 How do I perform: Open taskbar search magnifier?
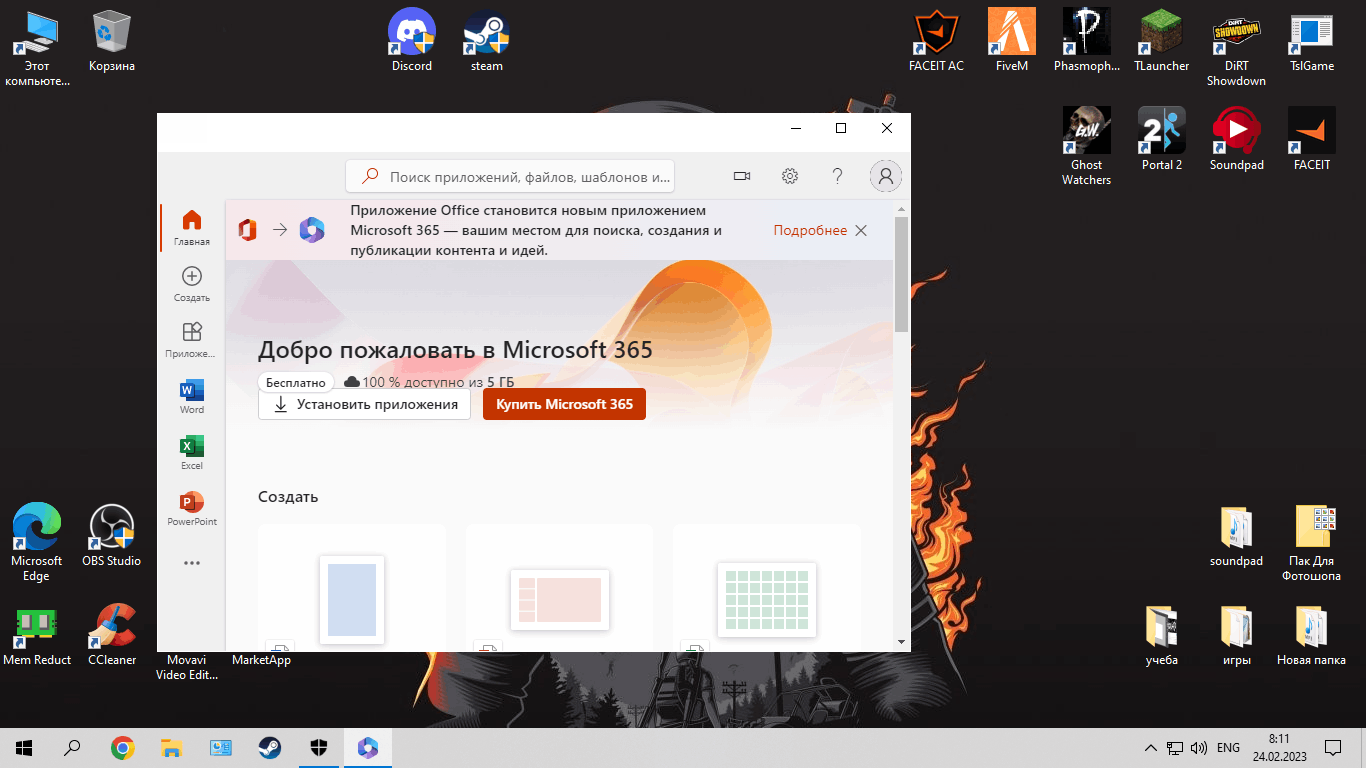click(72, 747)
